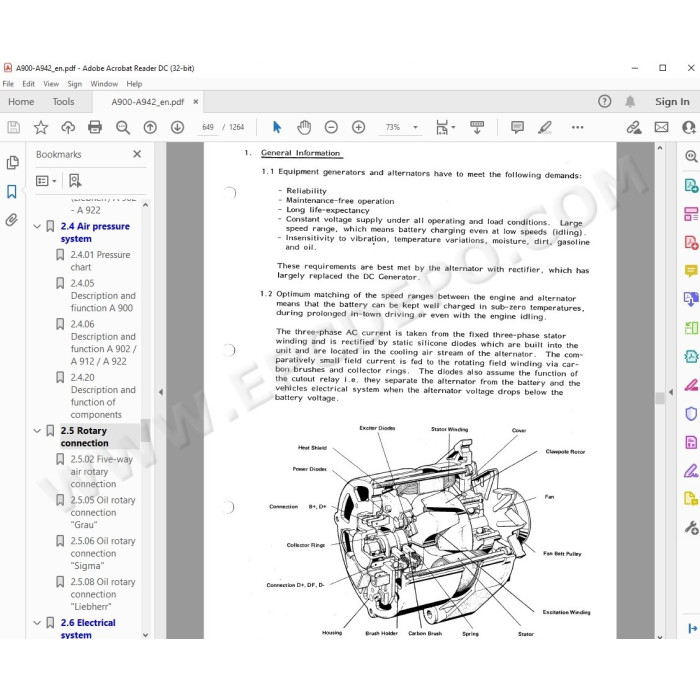Zoom out with the minus circle
The height and width of the screenshot is (700, 700).
[331, 127]
